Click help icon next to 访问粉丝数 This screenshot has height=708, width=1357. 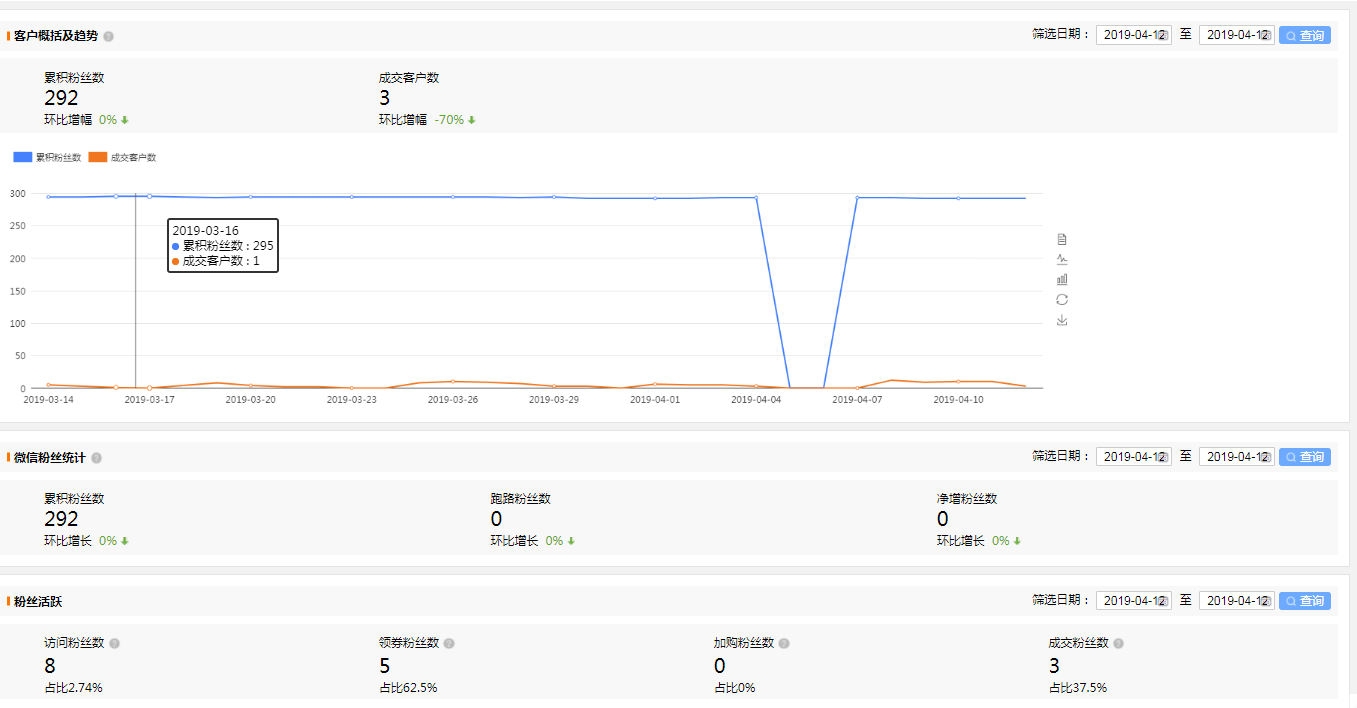(114, 643)
